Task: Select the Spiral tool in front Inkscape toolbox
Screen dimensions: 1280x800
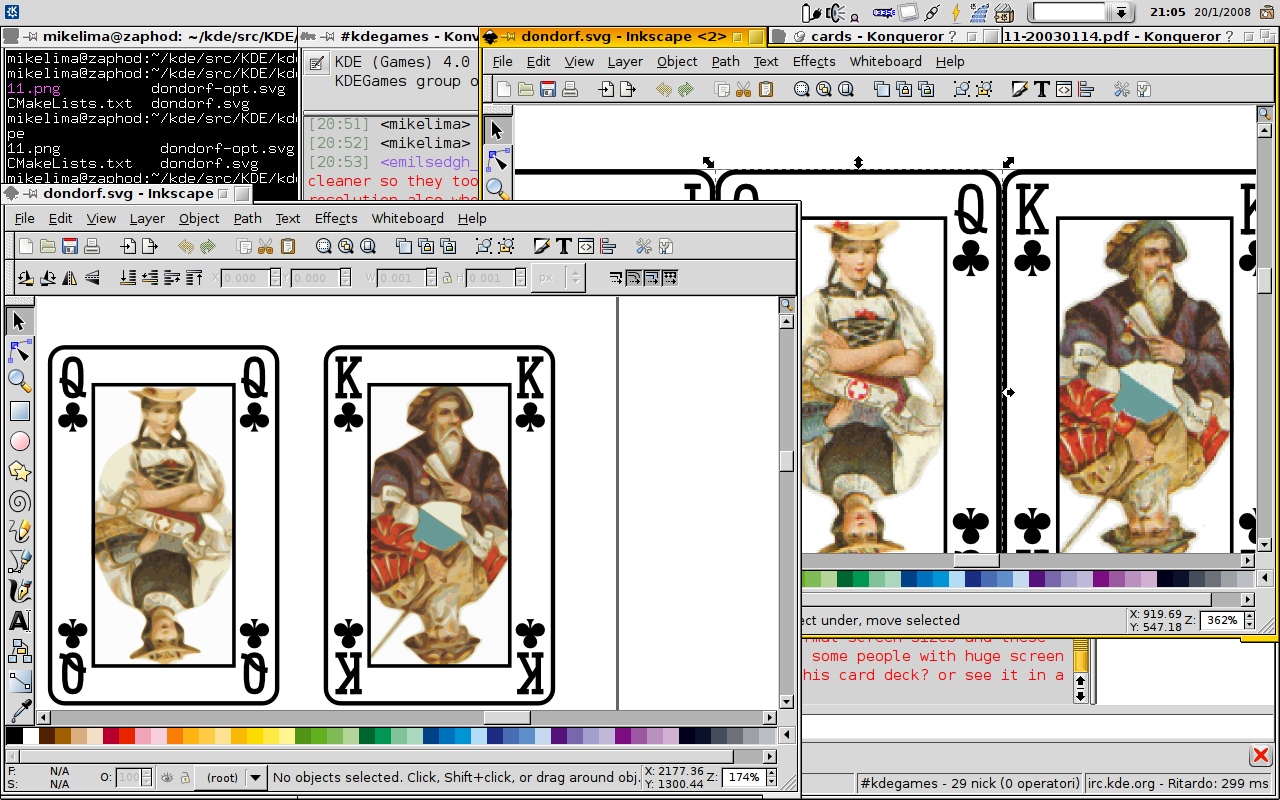Action: (x=19, y=501)
